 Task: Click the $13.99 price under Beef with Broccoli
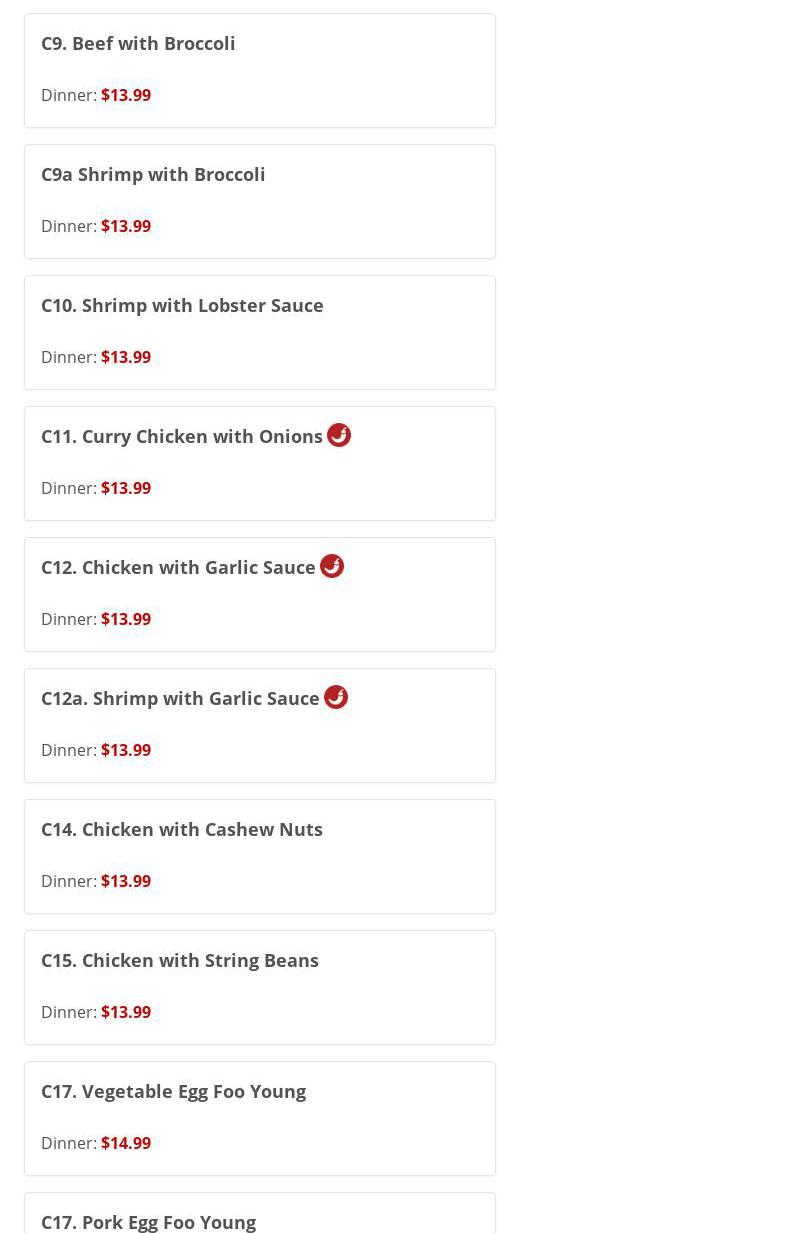coord(126,95)
